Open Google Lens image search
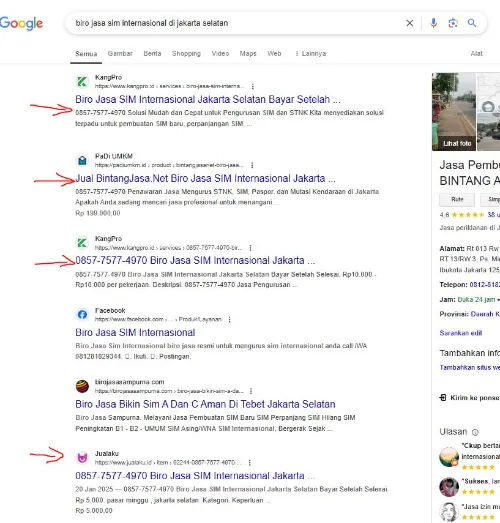Image resolution: width=500 pixels, height=523 pixels. (x=453, y=23)
